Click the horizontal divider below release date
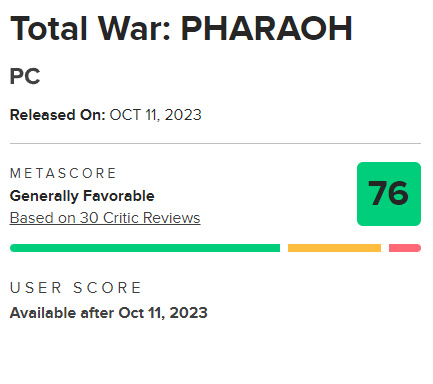433x384 pixels. [215, 143]
